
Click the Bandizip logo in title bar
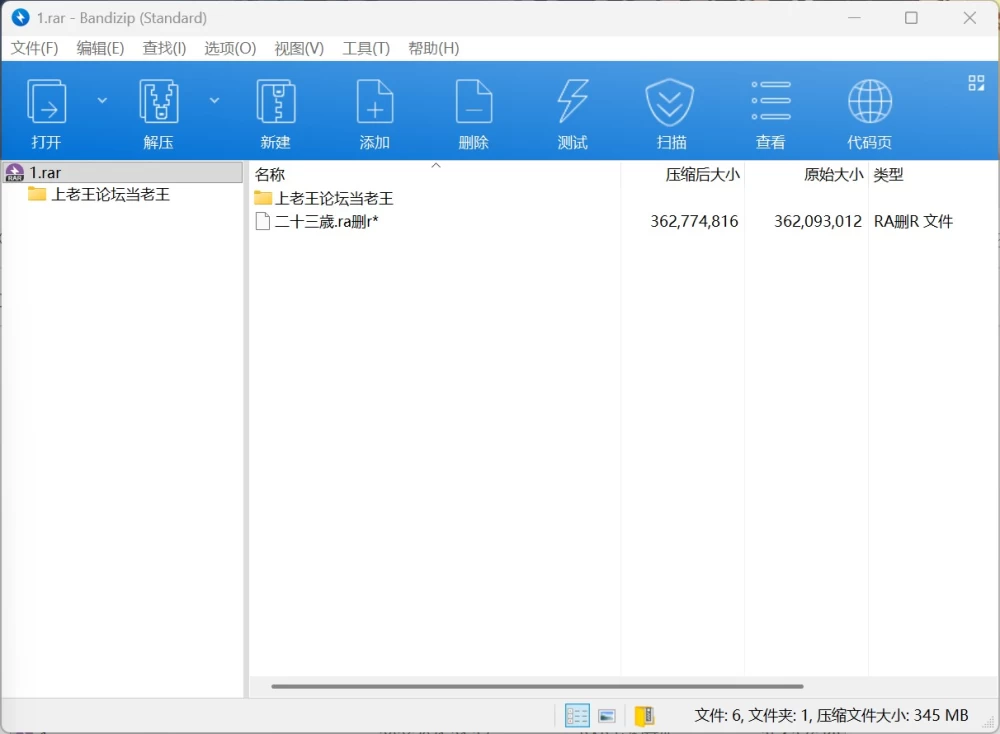pyautogui.click(x=20, y=17)
